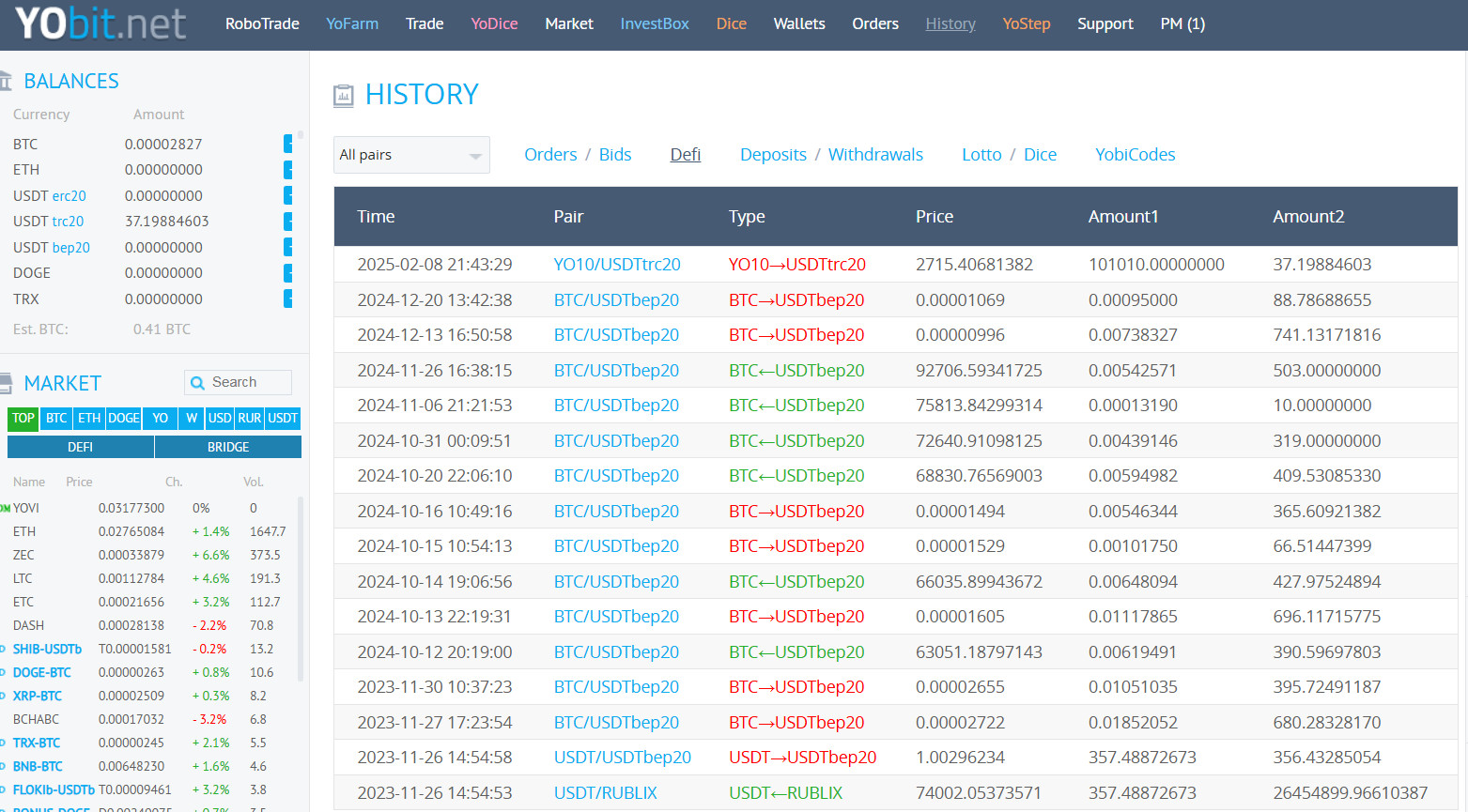Select the USD market tab

(x=220, y=418)
